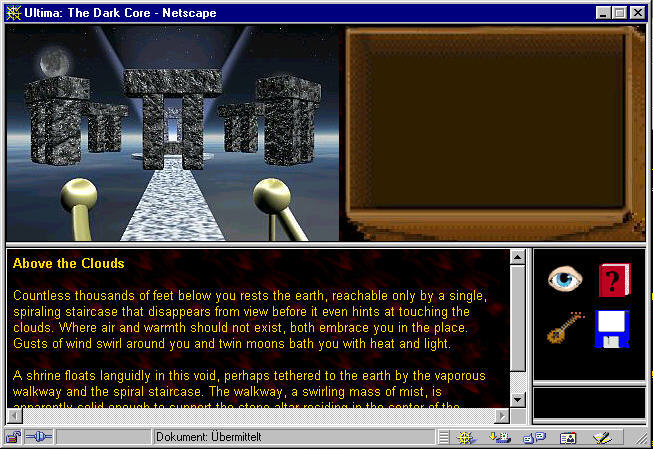This screenshot has width=653, height=449.
Task: Open Navigator ship wheel icon in component bar
Action: (465, 437)
